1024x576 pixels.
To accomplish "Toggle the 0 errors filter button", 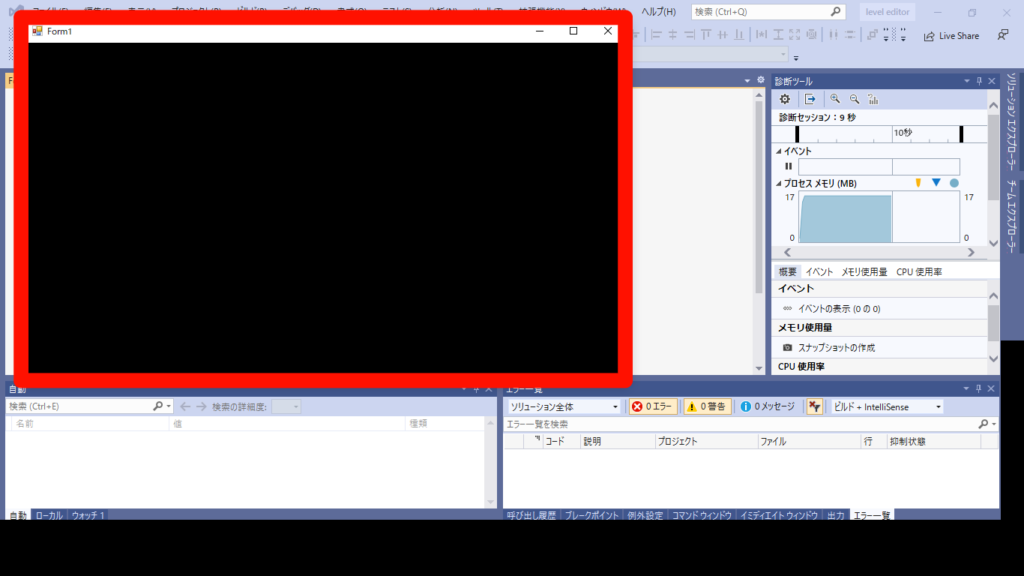I will 653,407.
